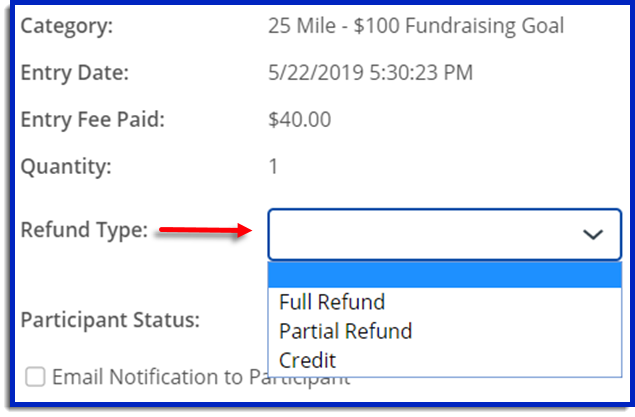This screenshot has width=635, height=417.
Task: Click the chevron arrow in Refund Type box
Action: coord(593,234)
